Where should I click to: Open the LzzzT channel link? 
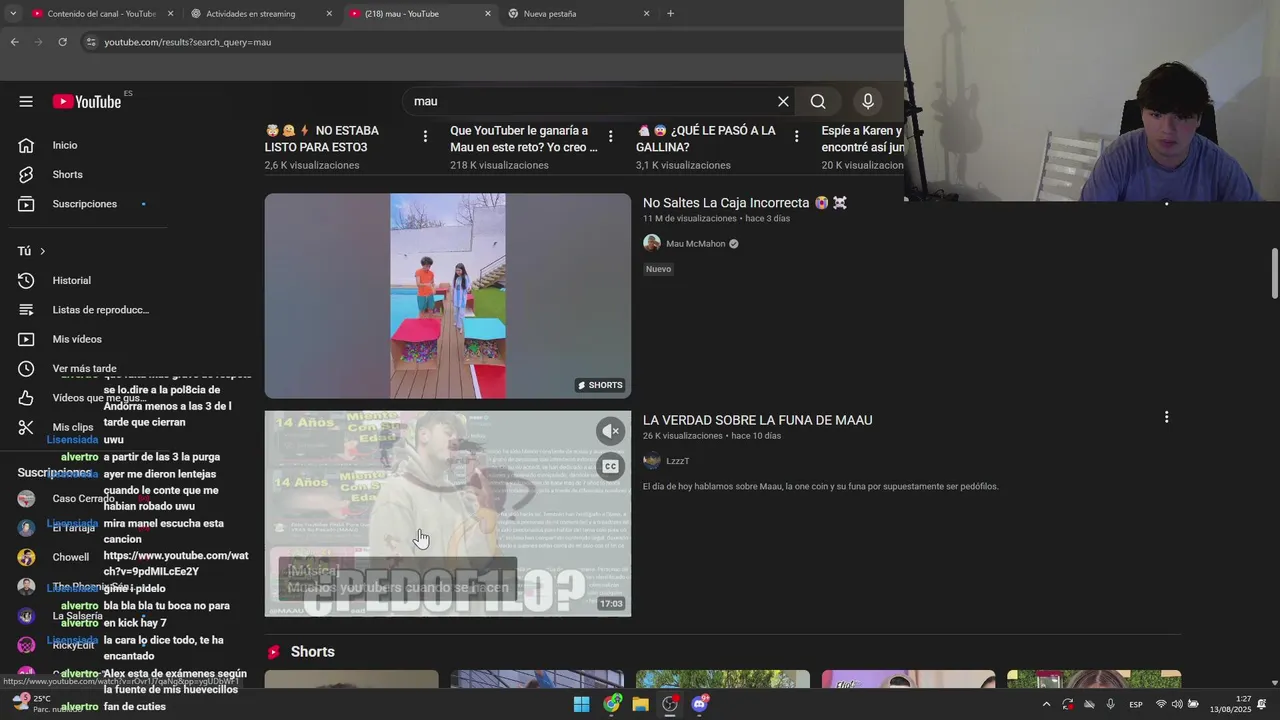(x=678, y=461)
